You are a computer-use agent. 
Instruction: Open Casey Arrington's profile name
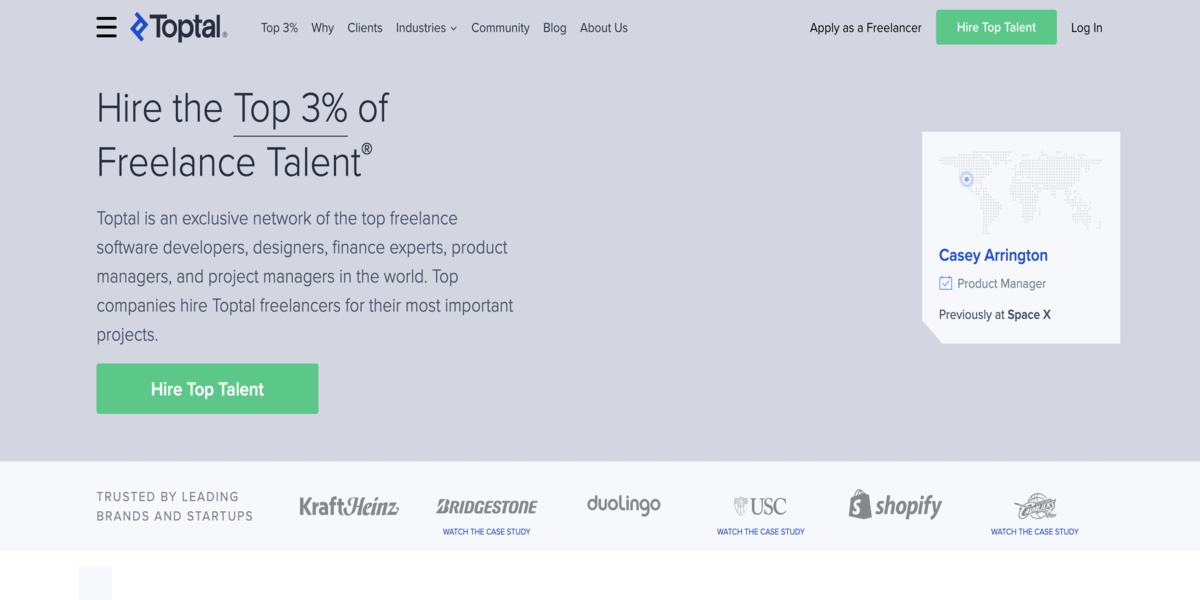point(993,255)
